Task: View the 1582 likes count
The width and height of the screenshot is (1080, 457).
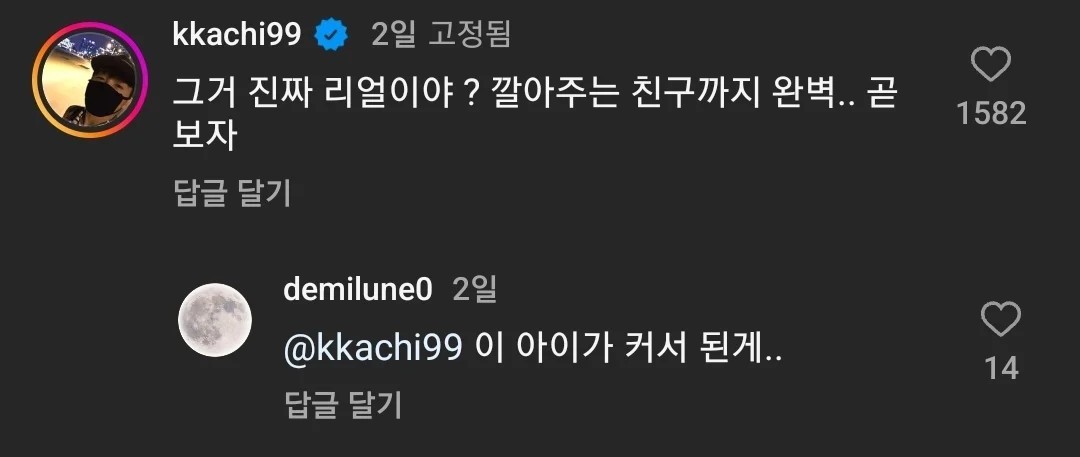Action: coord(991,113)
